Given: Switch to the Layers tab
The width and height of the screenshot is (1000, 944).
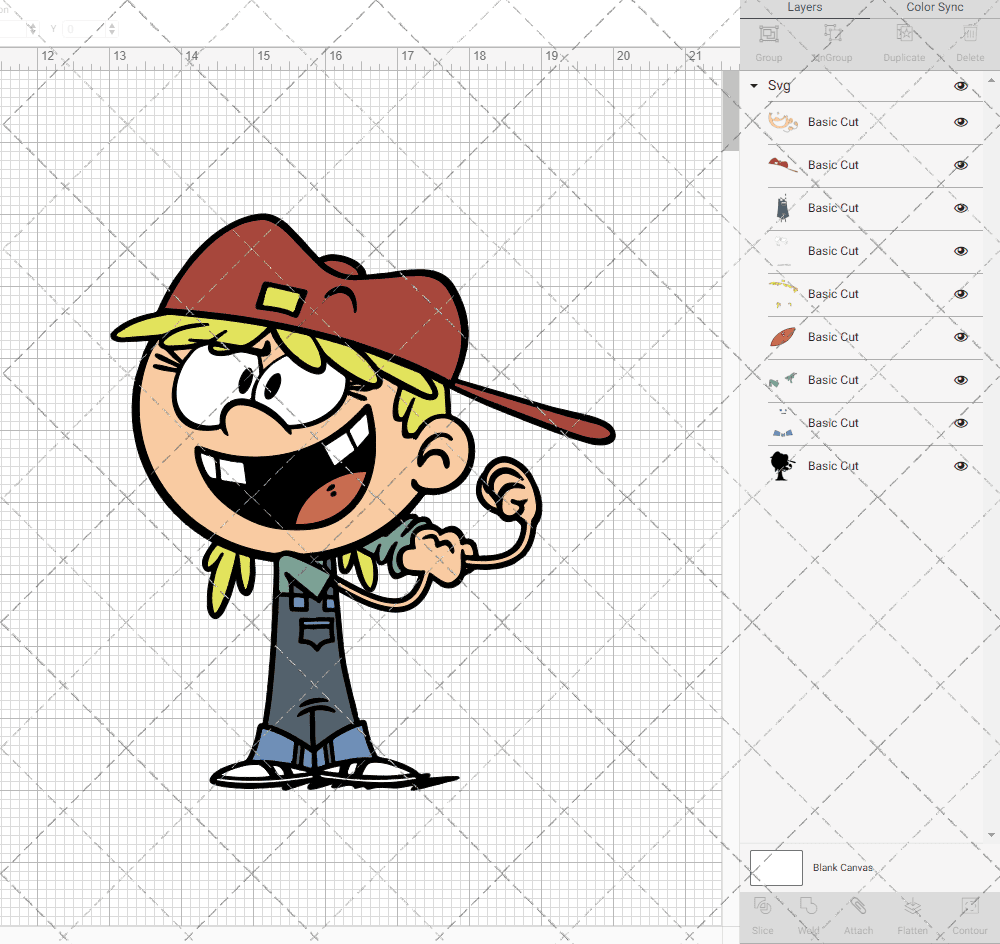Looking at the screenshot, I should (x=804, y=8).
